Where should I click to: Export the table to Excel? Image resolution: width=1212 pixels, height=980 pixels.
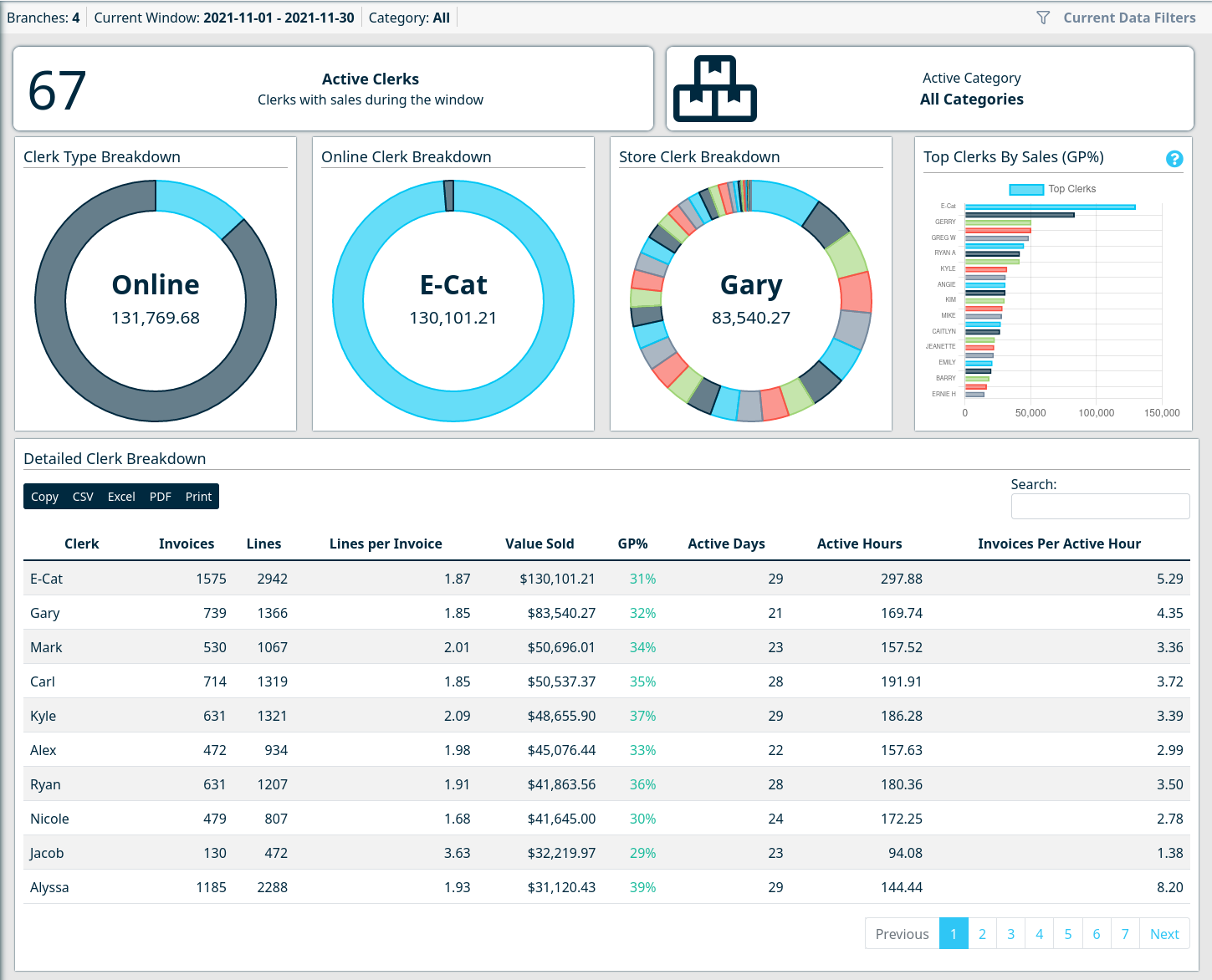[121, 496]
